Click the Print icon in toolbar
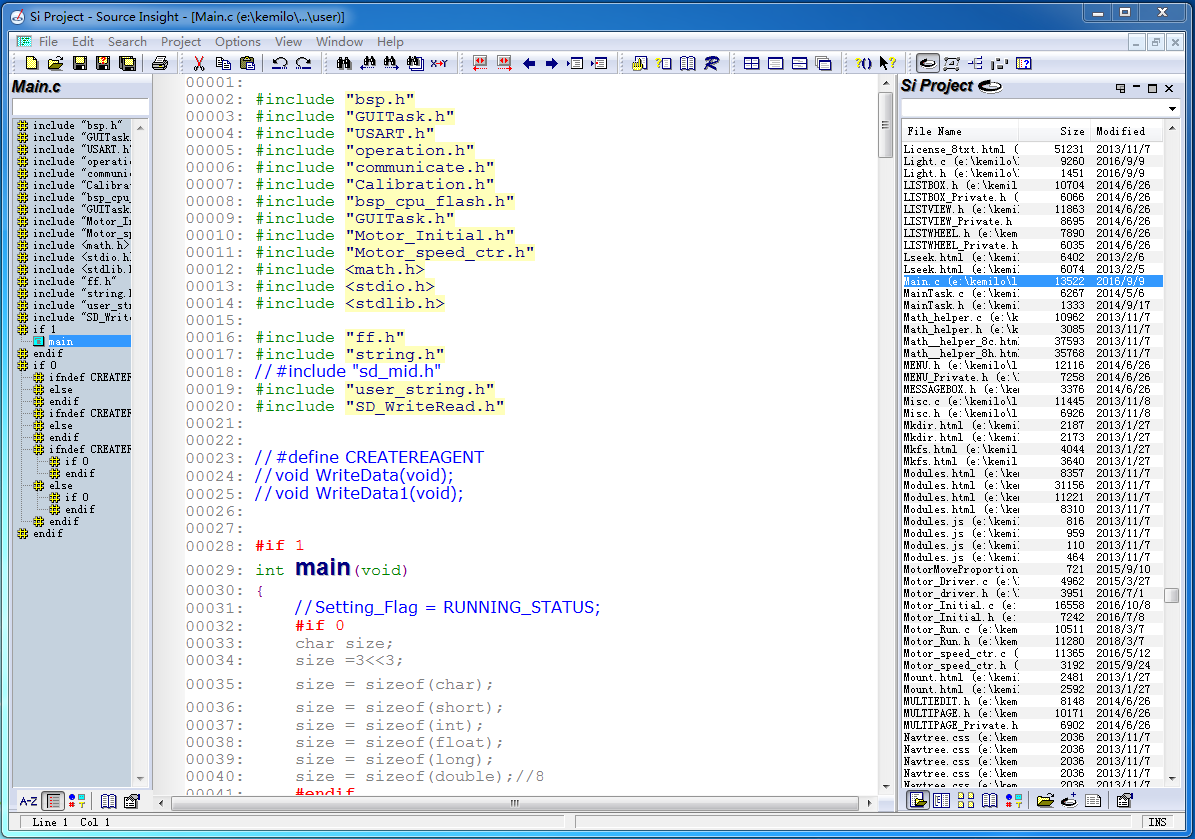This screenshot has width=1195, height=839. [x=160, y=64]
